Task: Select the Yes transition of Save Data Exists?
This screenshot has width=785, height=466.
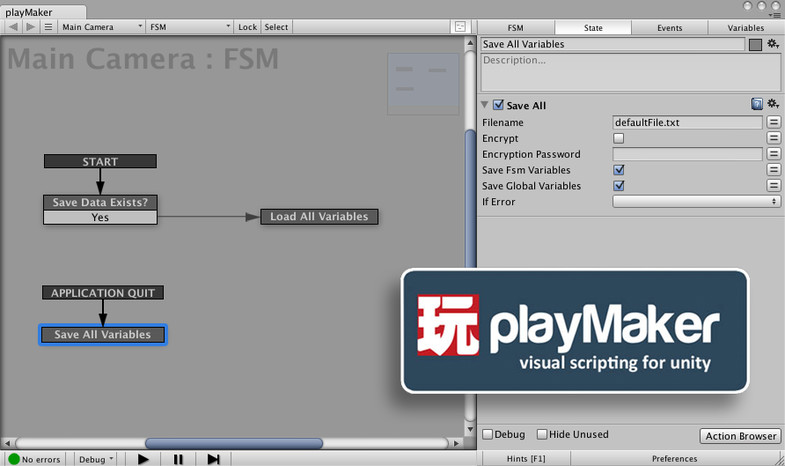Action: point(100,217)
